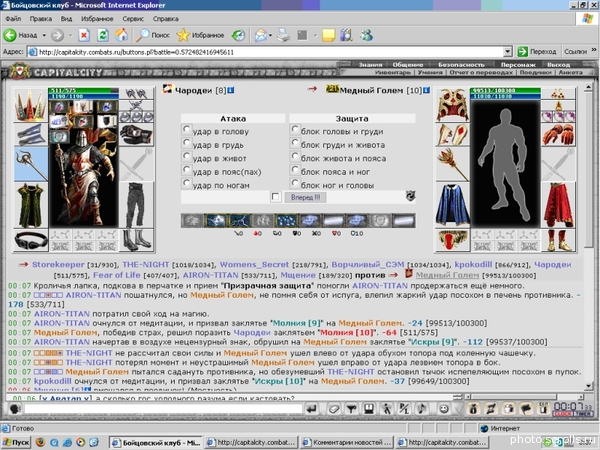Click the Mail envelope icon

pos(261,35)
